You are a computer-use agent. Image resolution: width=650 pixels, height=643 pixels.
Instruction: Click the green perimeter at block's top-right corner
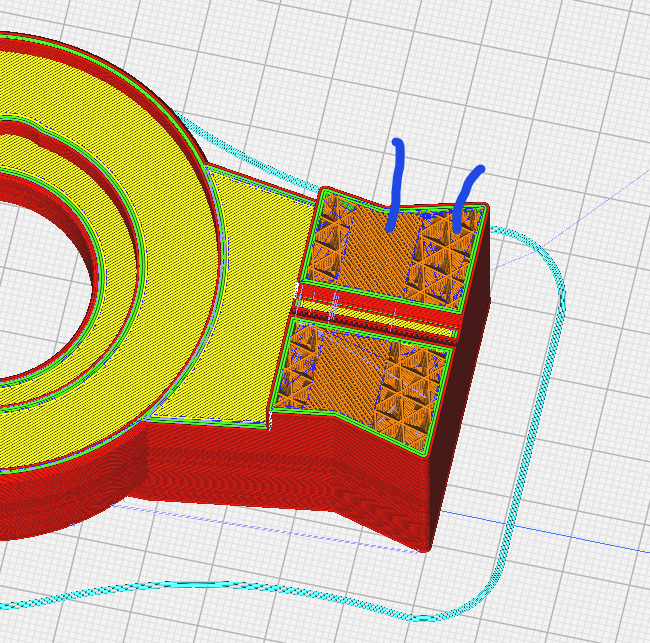[x=485, y=208]
